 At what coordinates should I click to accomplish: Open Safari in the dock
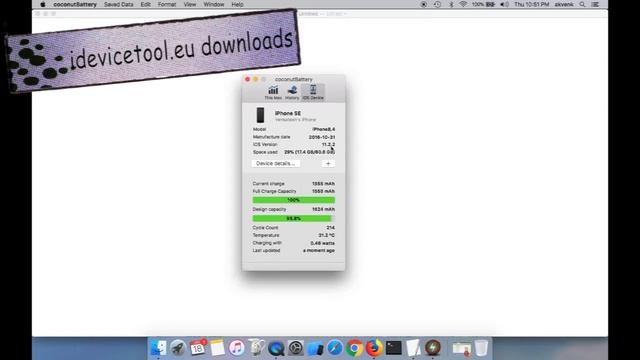(x=335, y=348)
